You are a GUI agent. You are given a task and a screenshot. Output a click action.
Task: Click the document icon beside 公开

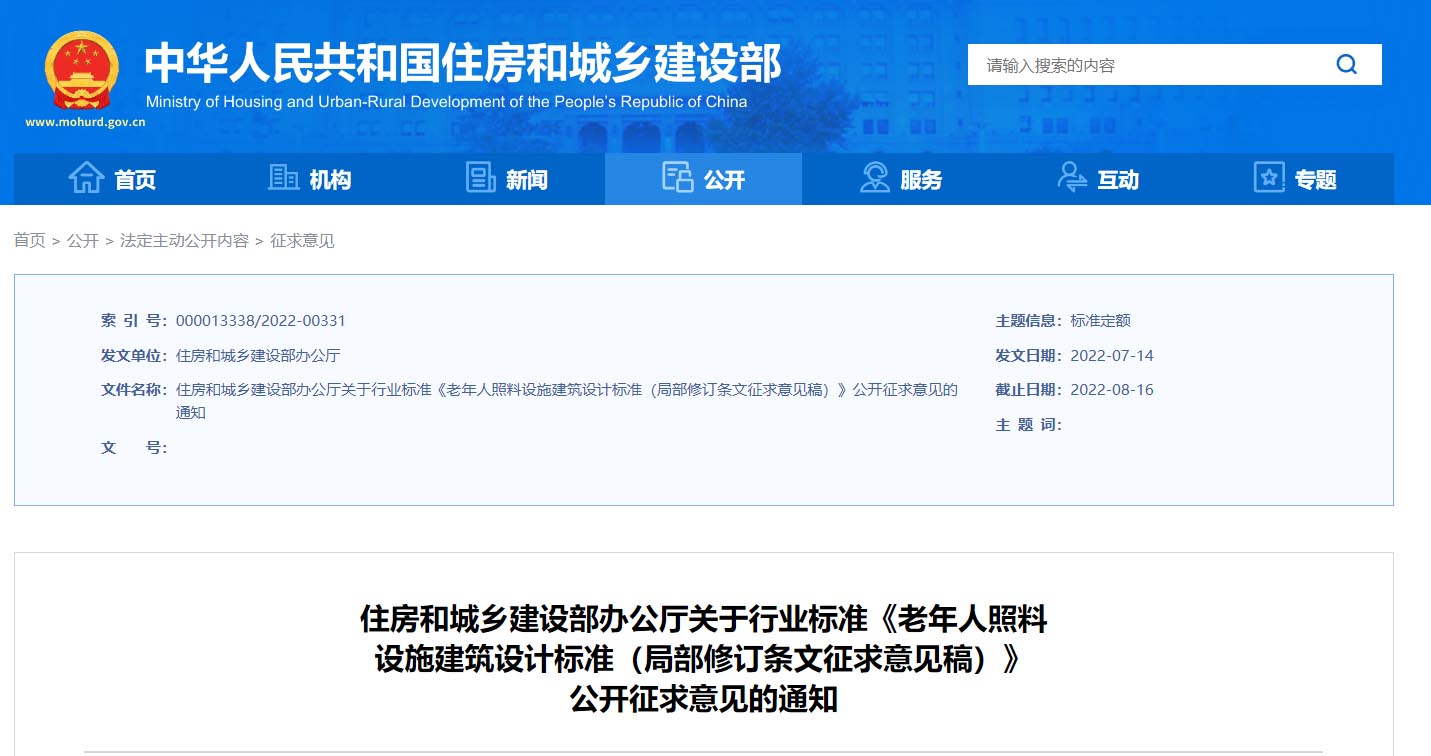pos(677,178)
